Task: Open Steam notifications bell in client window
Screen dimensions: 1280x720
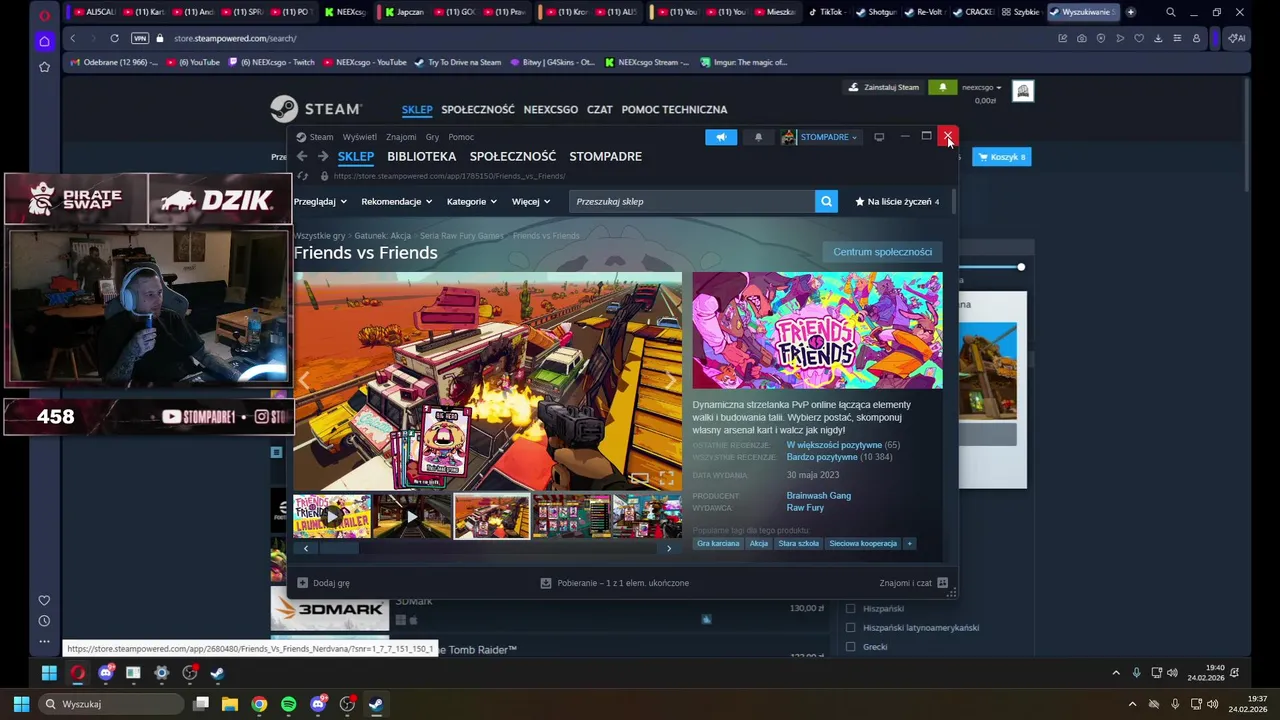Action: [x=758, y=137]
